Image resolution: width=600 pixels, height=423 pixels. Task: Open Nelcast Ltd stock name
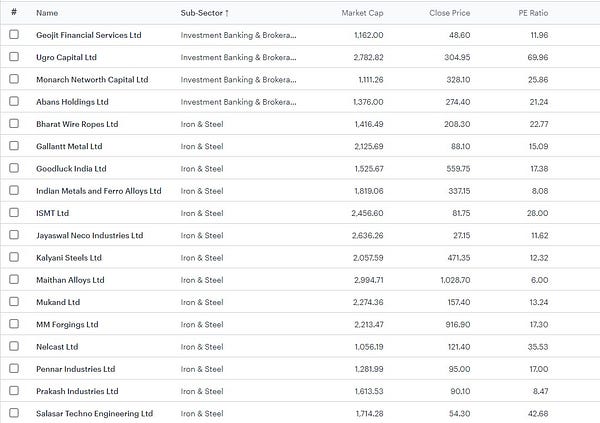(57, 346)
